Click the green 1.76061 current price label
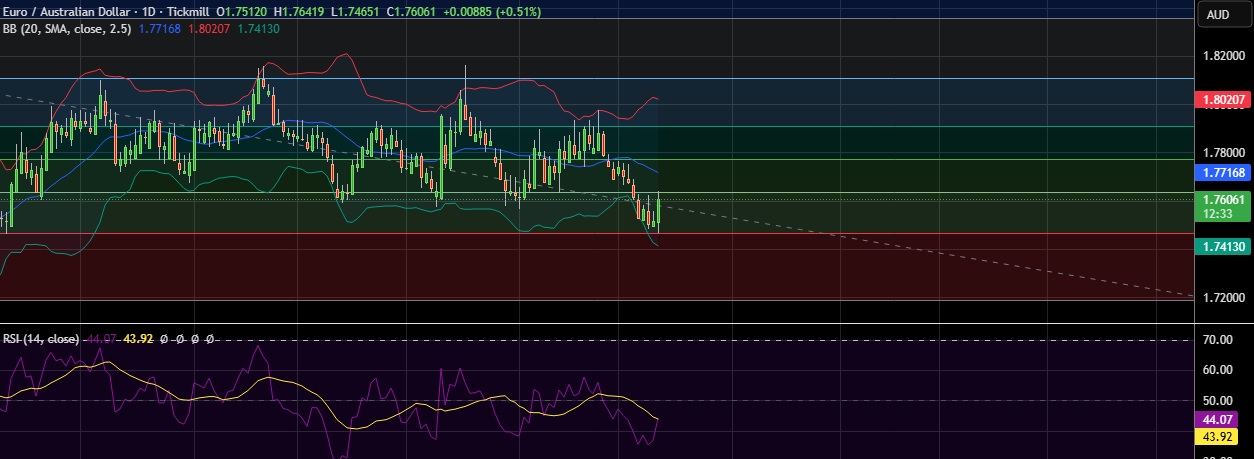Image resolution: width=1254 pixels, height=459 pixels. click(1223, 200)
